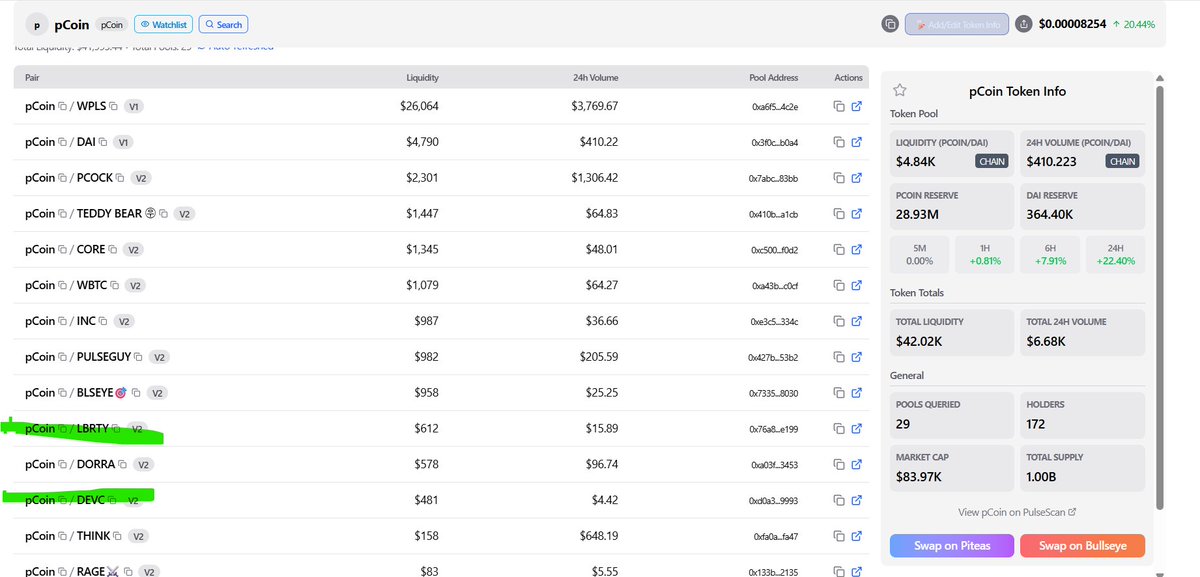
Task: Click pool address 0xa6f5...4c2e
Action: 775,106
